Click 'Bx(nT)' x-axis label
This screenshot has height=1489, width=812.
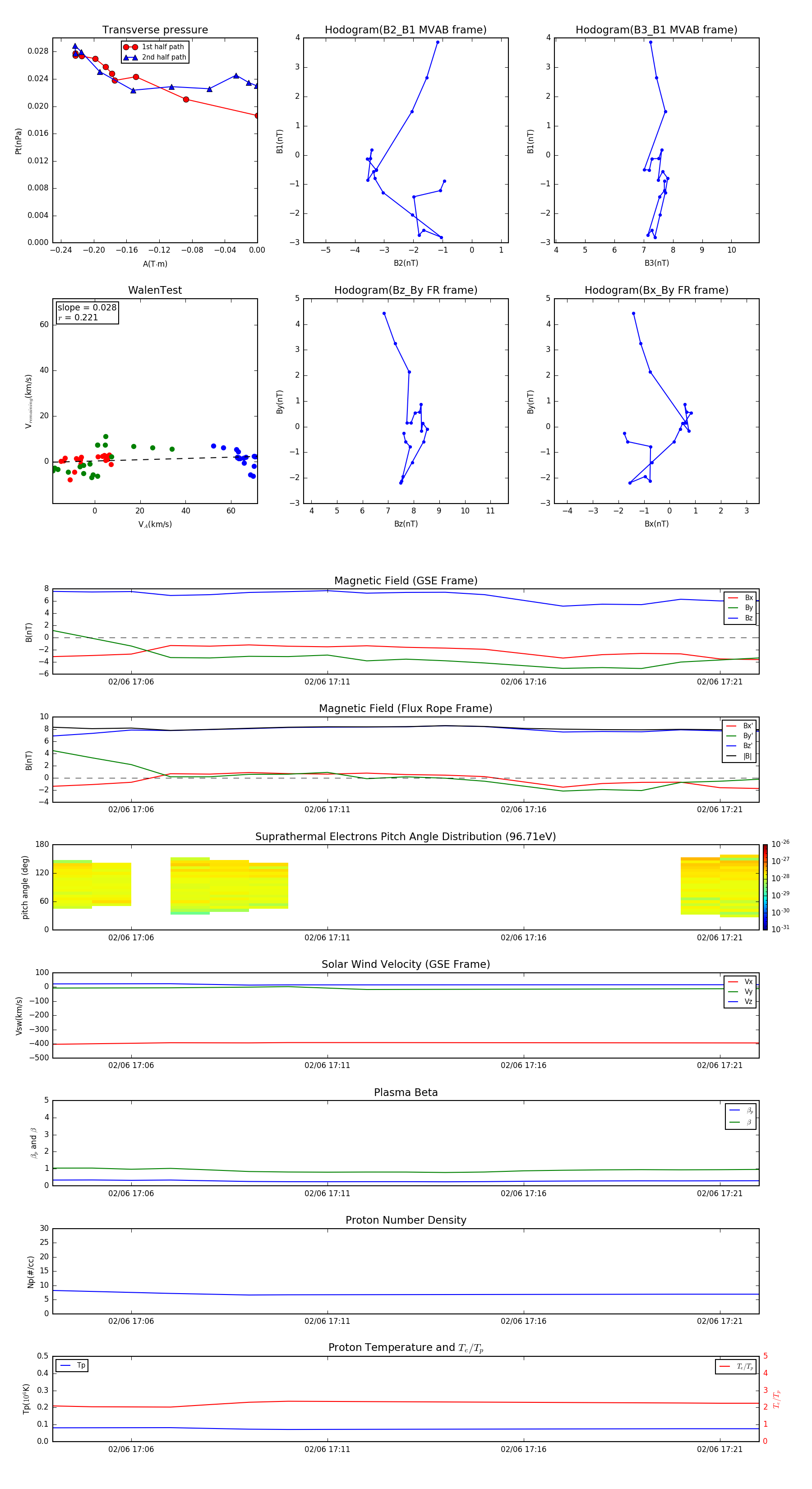[656, 524]
